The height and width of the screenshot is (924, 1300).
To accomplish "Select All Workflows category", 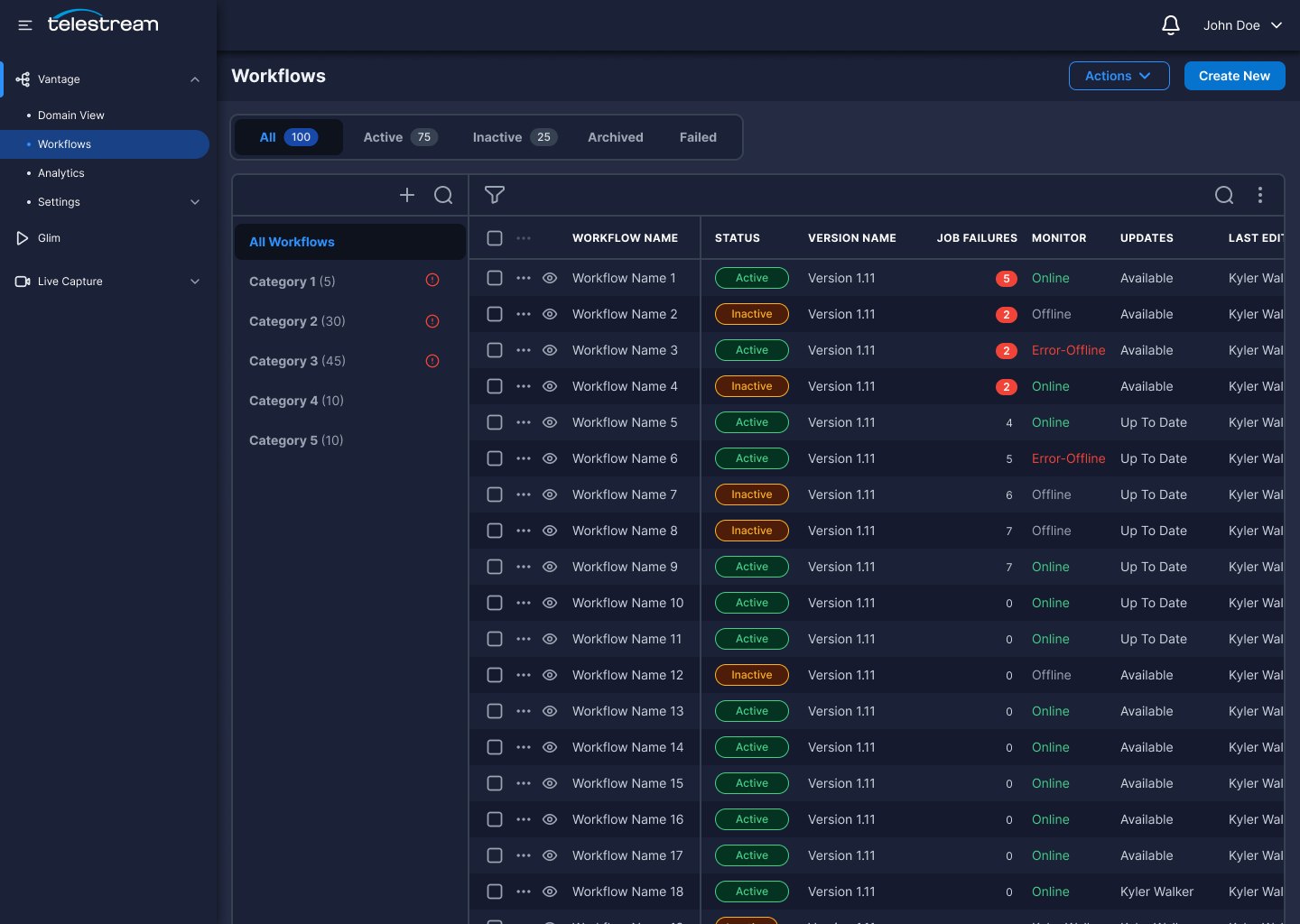I will (x=350, y=242).
